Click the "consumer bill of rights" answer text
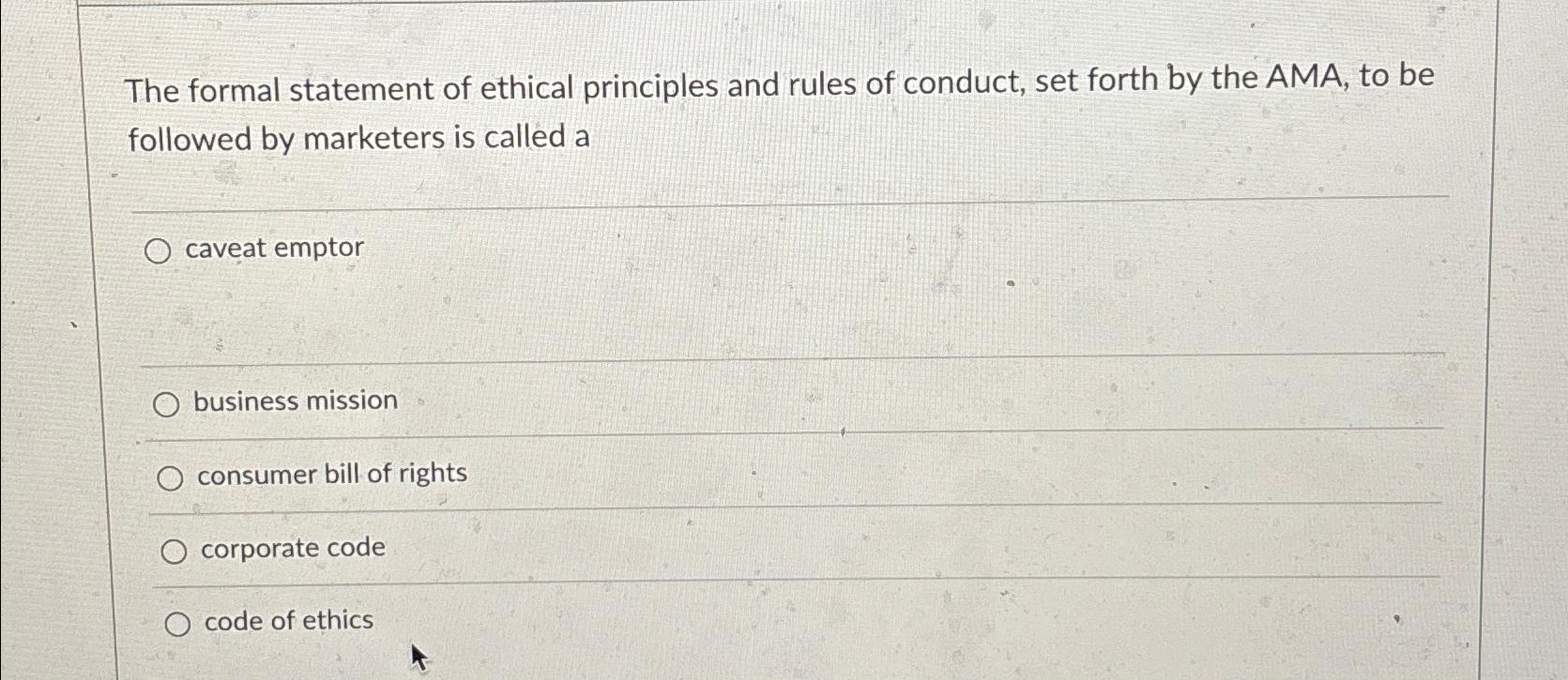Viewport: 1568px width, 680px height. [330, 474]
